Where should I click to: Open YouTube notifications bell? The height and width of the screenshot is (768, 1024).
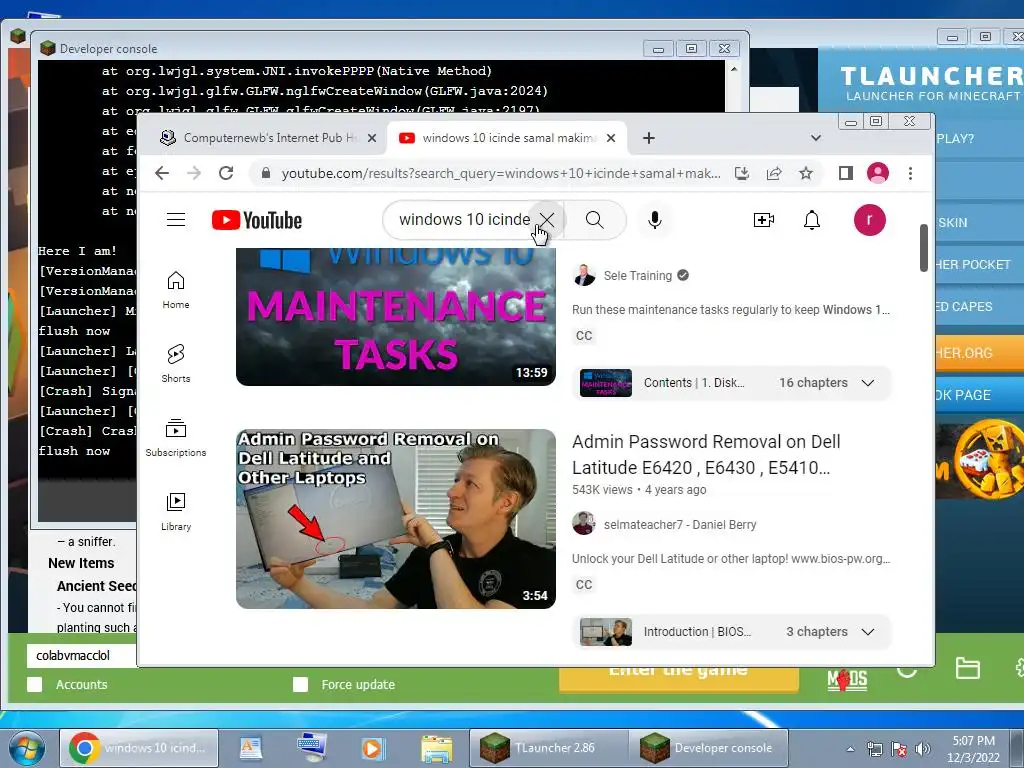point(812,220)
